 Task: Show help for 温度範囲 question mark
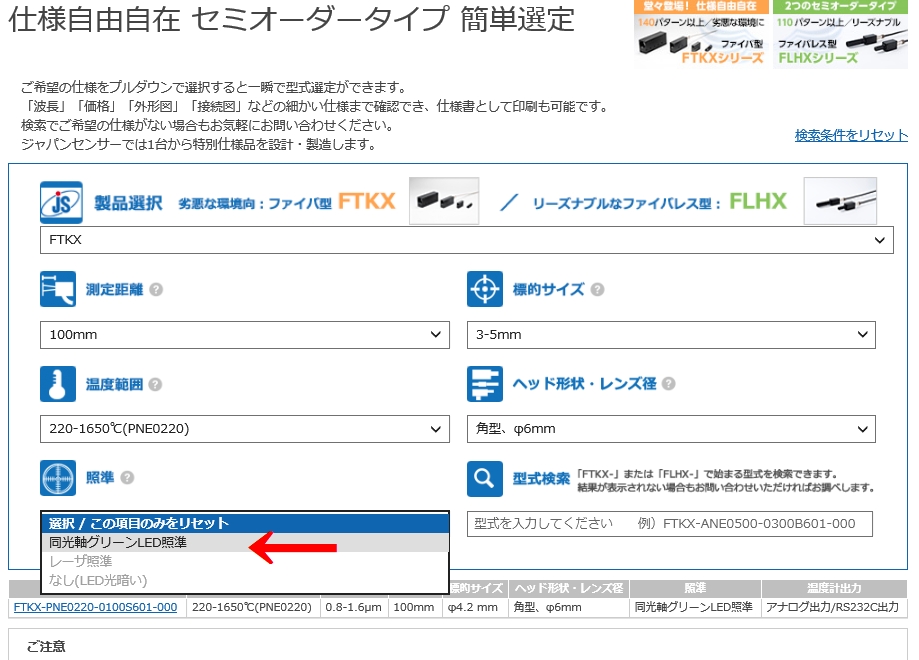pyautogui.click(x=155, y=385)
